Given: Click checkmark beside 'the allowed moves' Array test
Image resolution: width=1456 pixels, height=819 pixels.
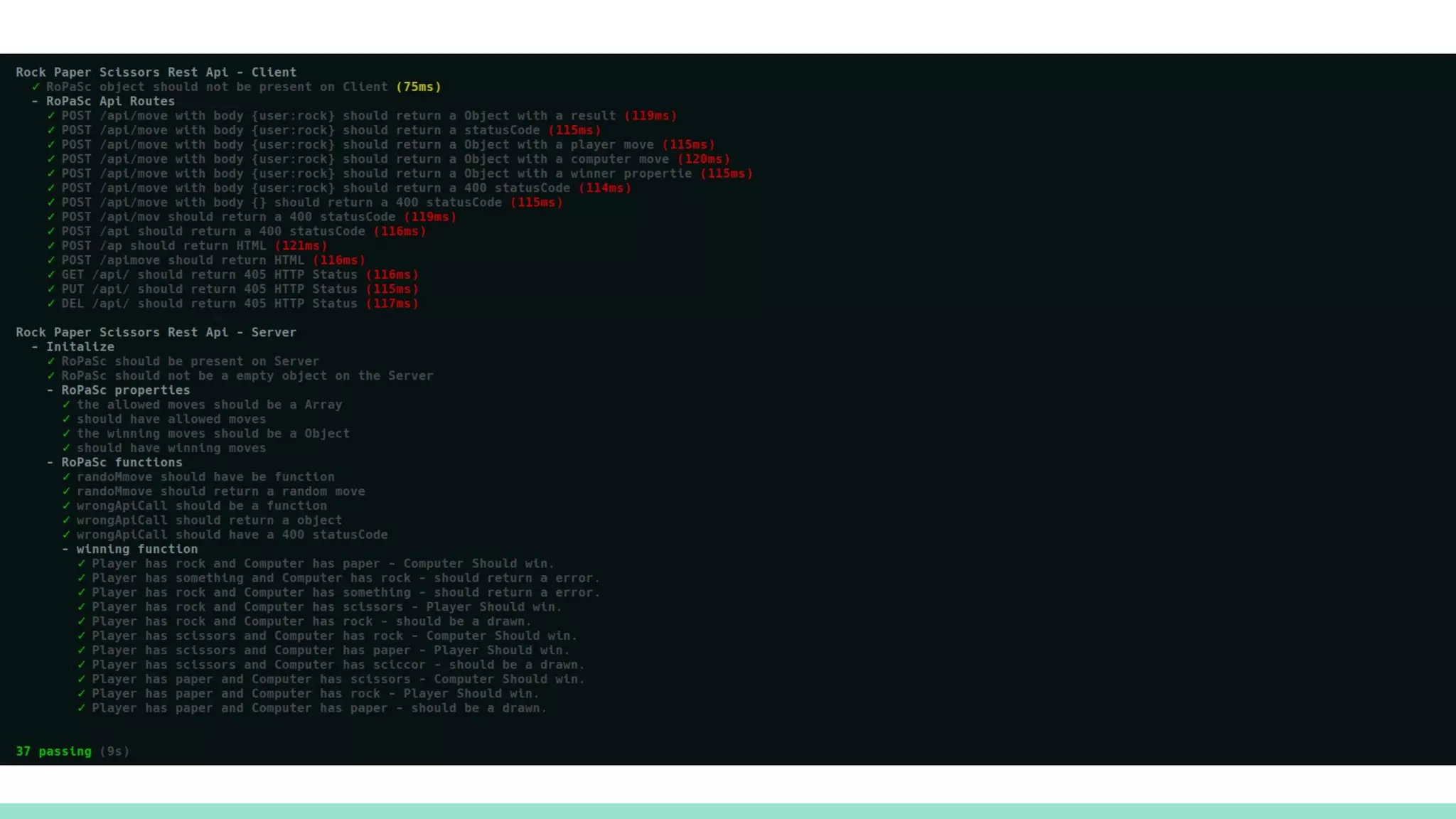Looking at the screenshot, I should [66, 405].
